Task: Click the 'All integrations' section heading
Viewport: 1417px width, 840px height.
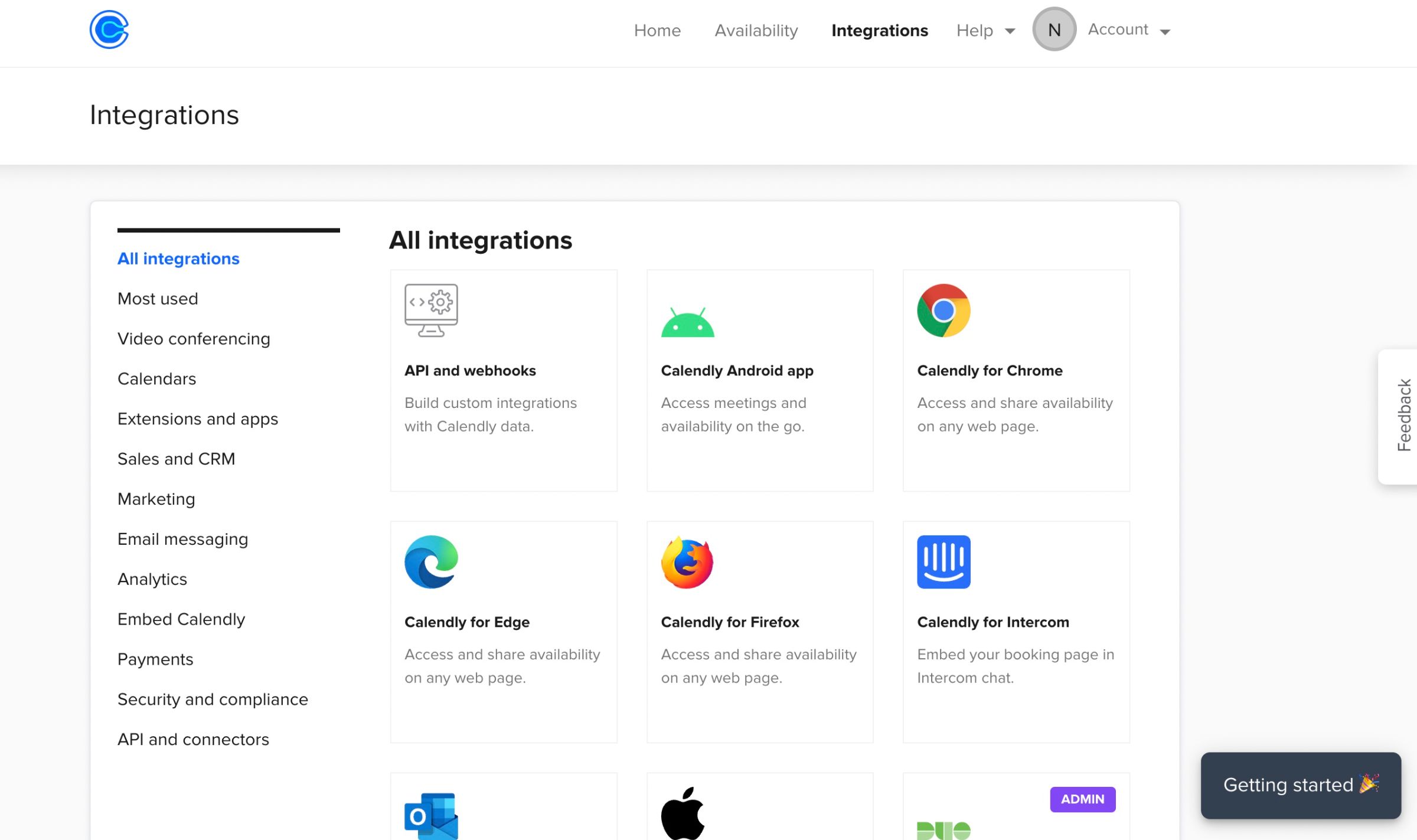Action: pyautogui.click(x=480, y=240)
